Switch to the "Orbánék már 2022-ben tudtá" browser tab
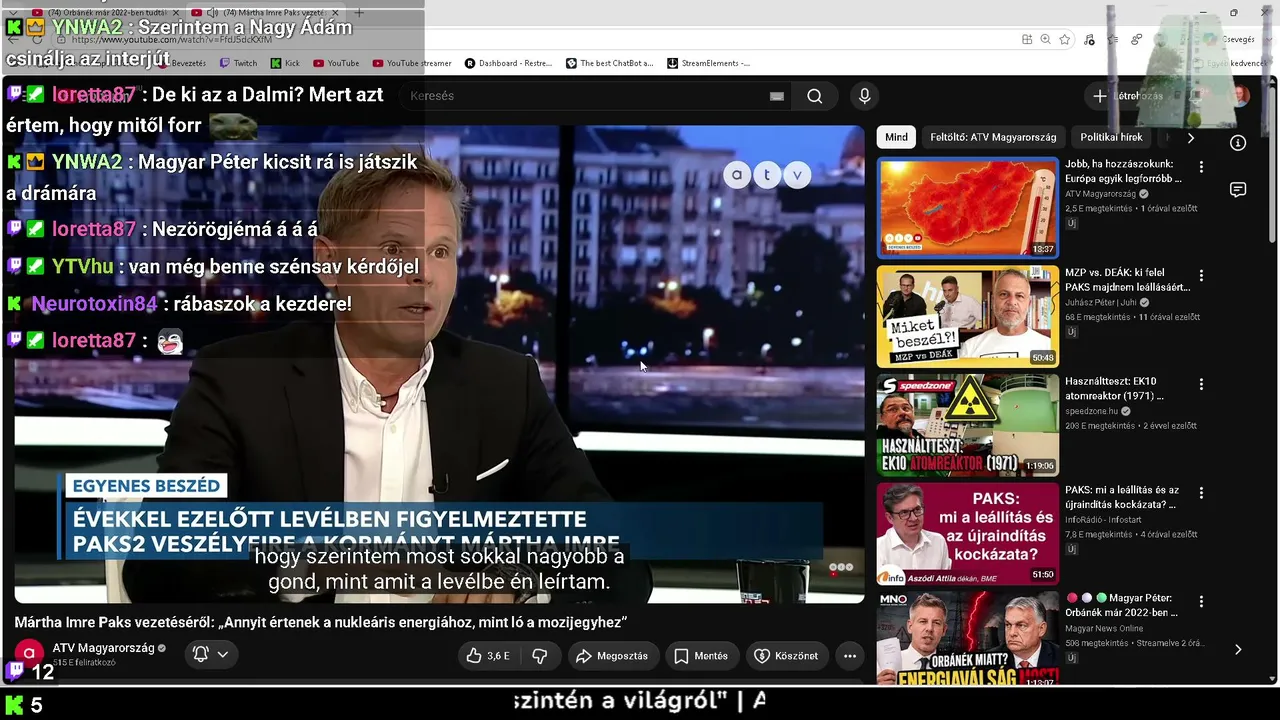The image size is (1280, 720). click(x=103, y=12)
